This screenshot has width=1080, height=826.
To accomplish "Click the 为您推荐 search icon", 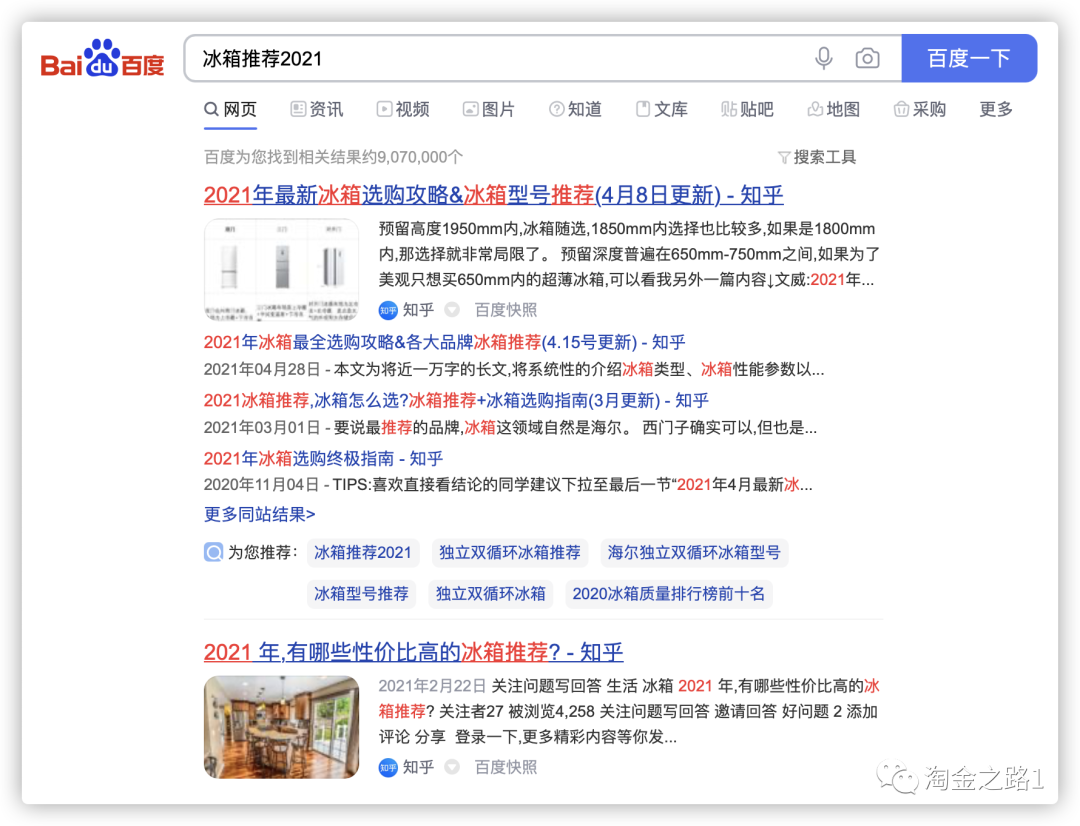I will pyautogui.click(x=214, y=553).
